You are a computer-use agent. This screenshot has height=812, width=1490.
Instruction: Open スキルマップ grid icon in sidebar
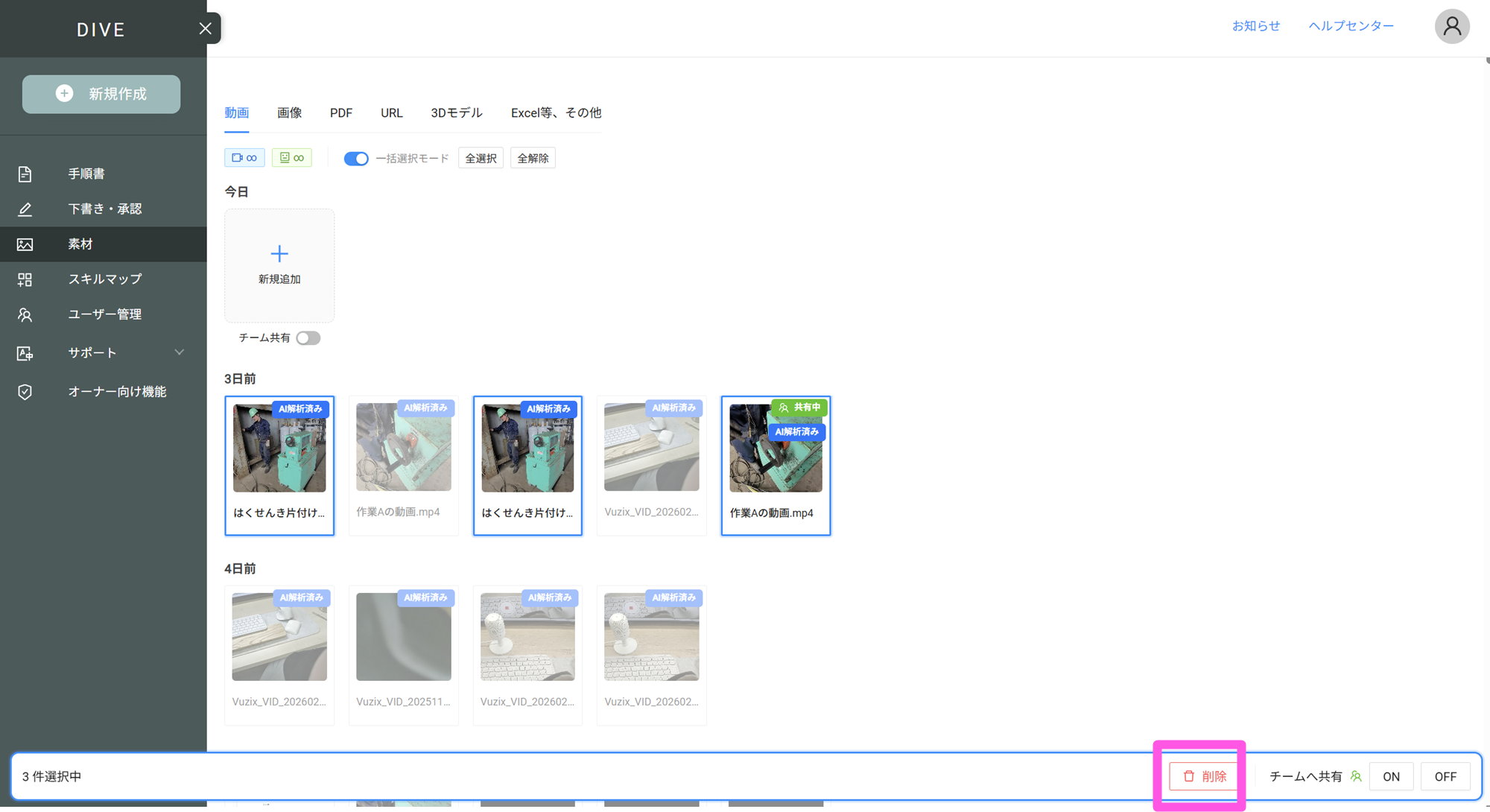25,279
